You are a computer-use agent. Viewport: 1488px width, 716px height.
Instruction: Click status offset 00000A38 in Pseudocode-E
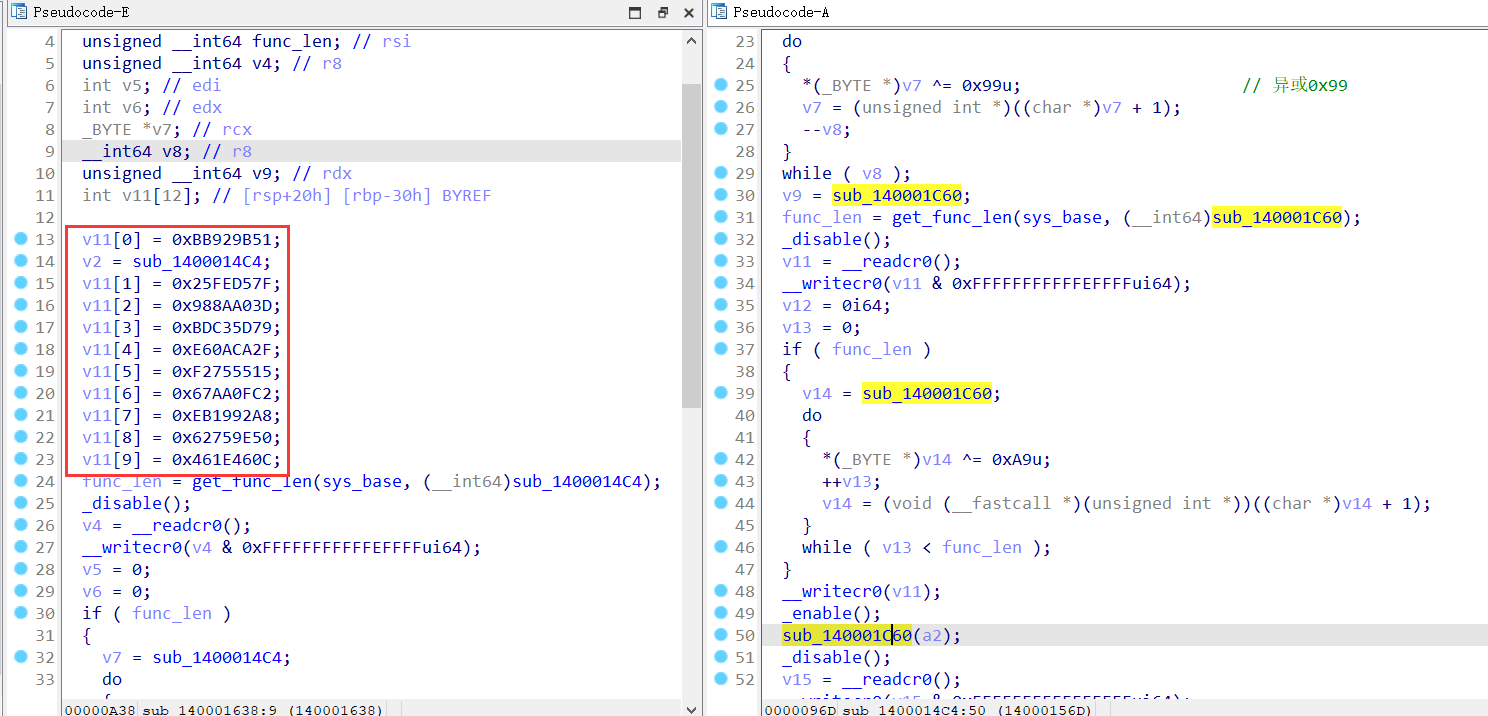click(98, 708)
